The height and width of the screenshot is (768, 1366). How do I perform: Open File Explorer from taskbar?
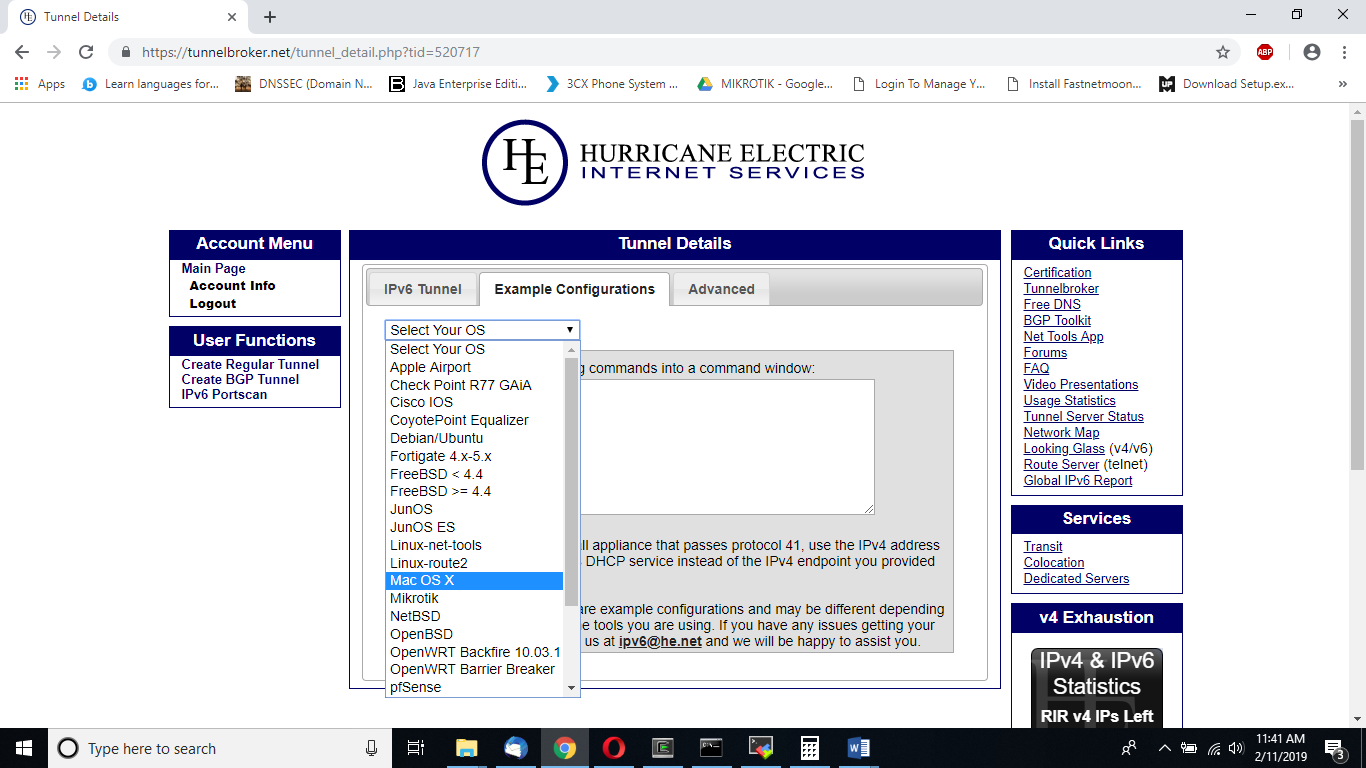click(x=467, y=748)
